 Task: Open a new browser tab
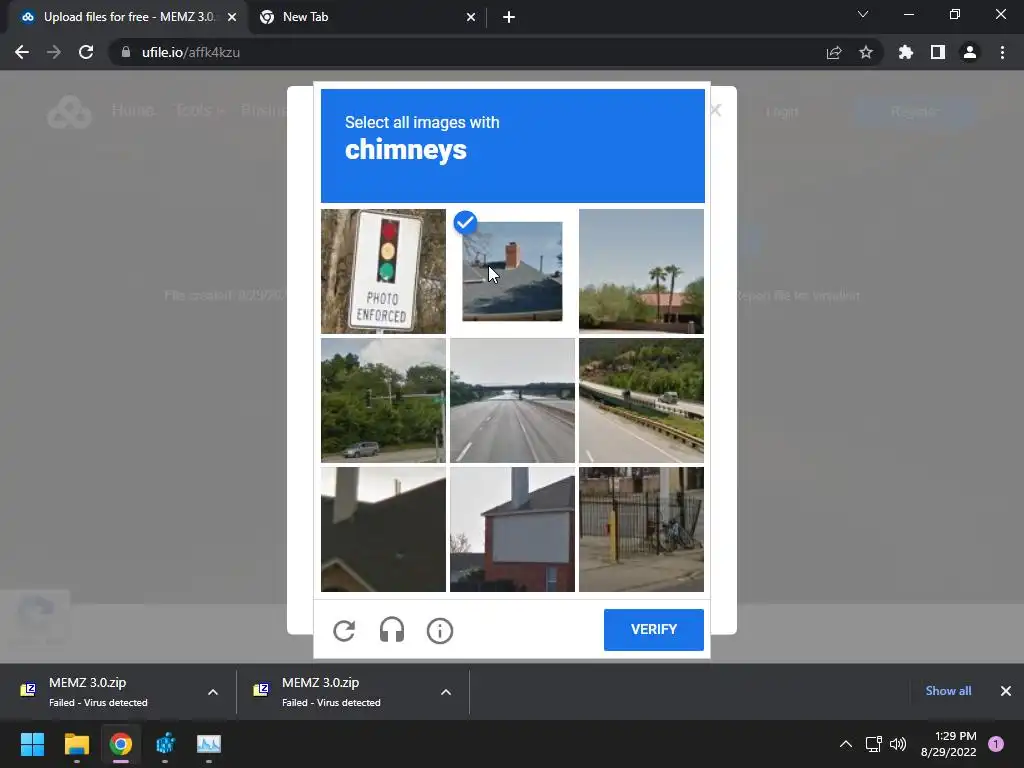tap(509, 17)
